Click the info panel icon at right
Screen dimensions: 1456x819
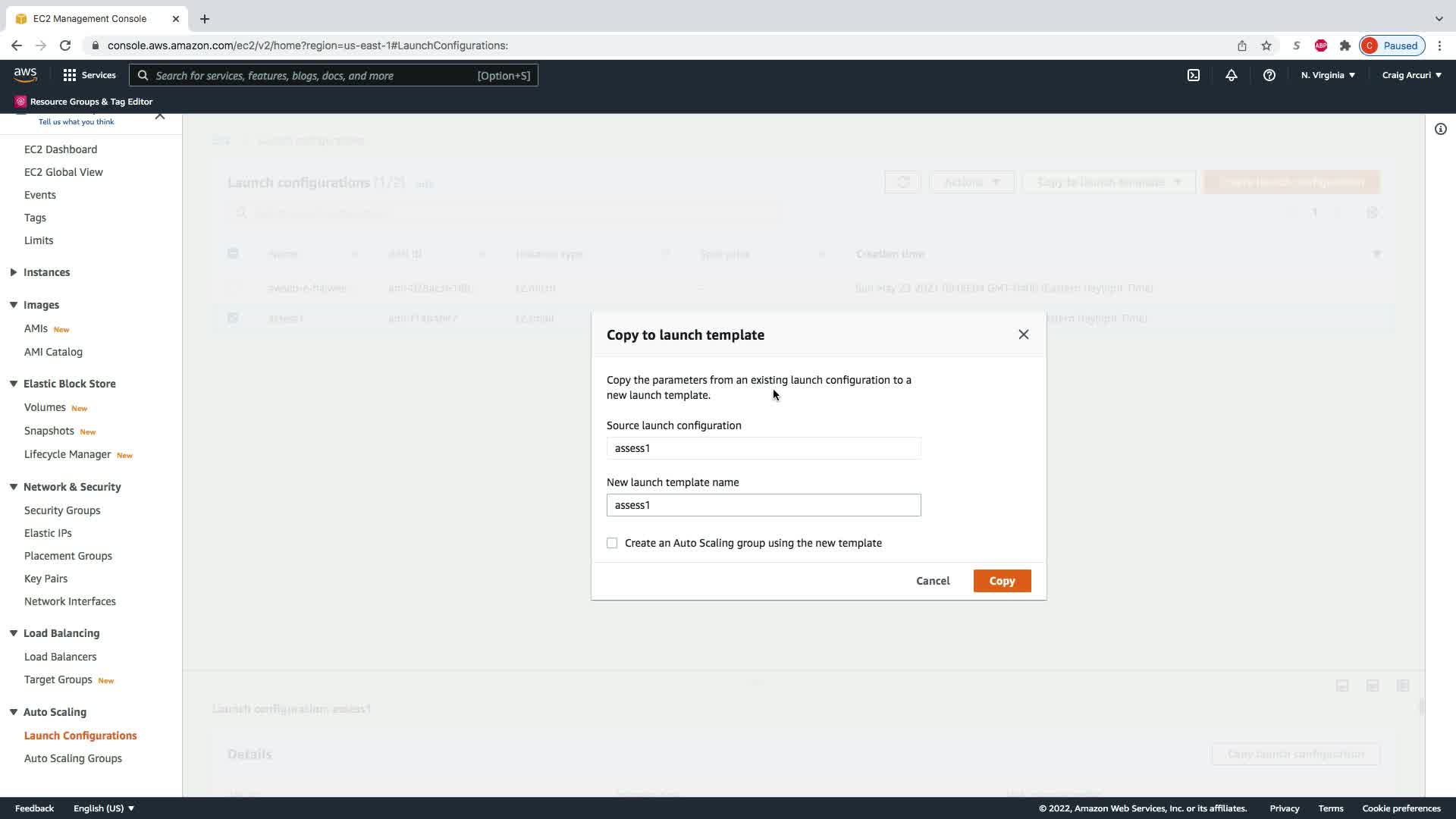click(1440, 129)
